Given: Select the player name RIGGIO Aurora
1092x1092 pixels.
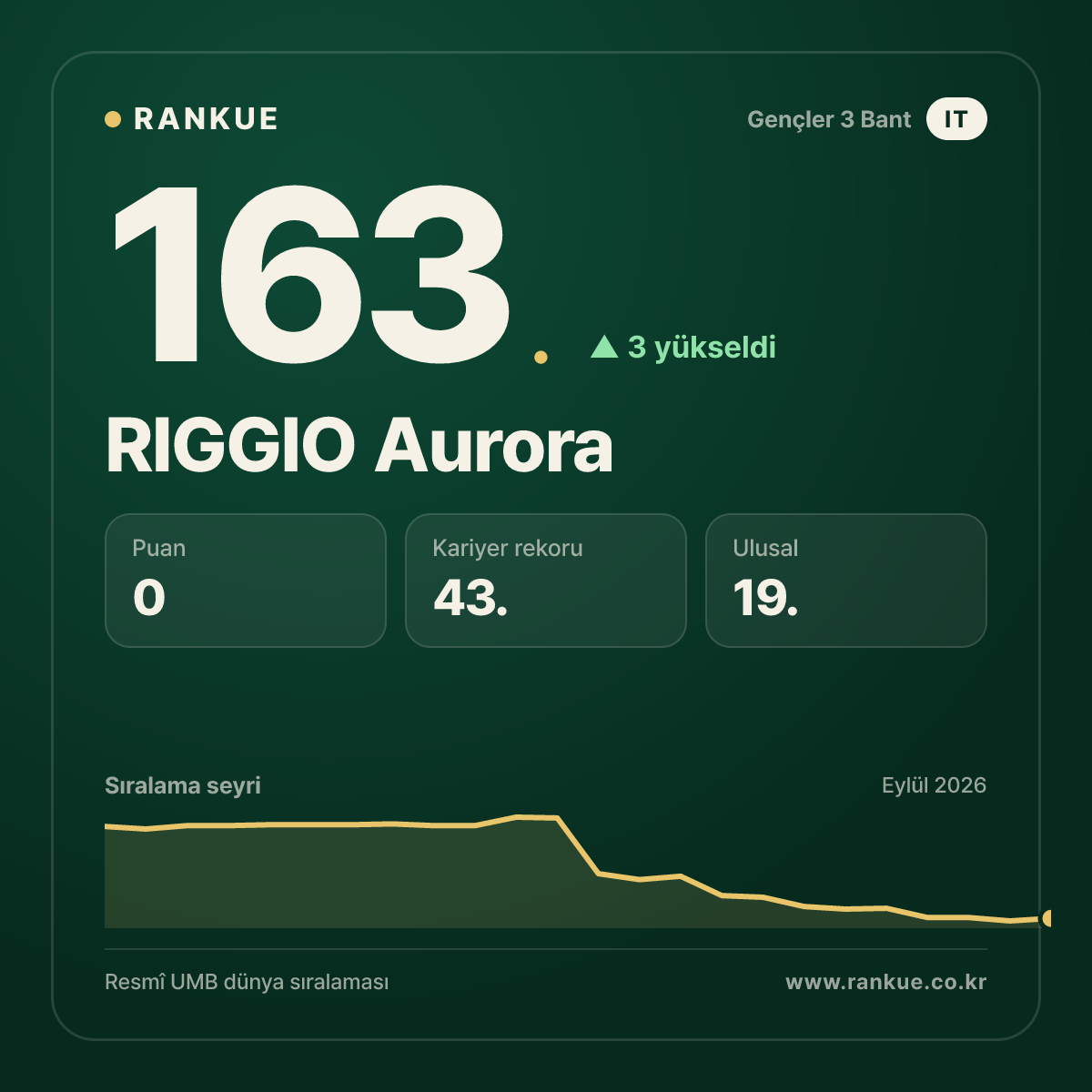Looking at the screenshot, I should 359,446.
